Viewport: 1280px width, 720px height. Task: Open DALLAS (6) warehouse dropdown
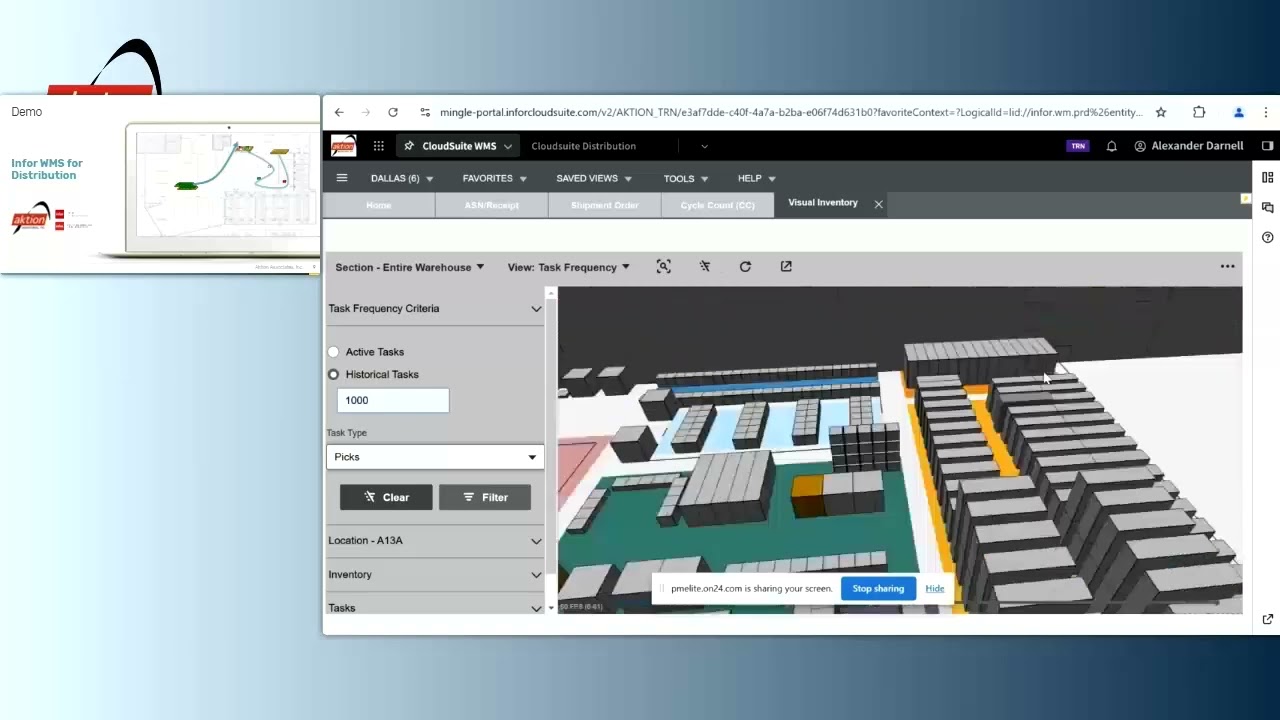tap(402, 178)
